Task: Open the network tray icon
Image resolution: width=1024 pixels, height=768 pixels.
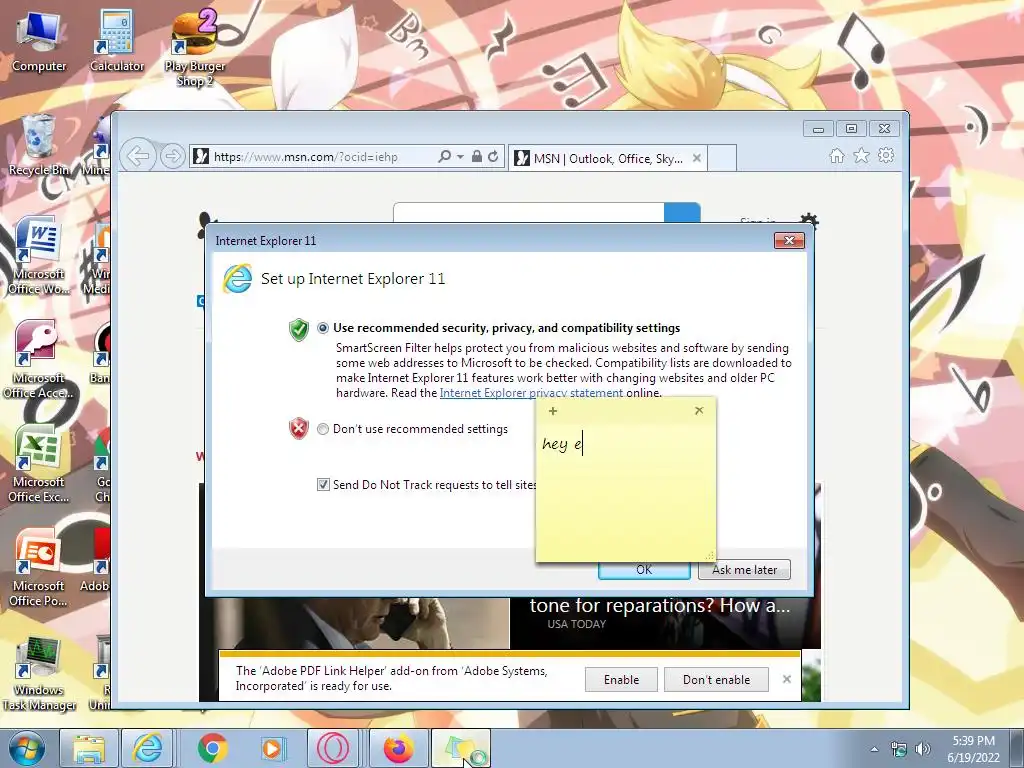Action: tap(899, 749)
